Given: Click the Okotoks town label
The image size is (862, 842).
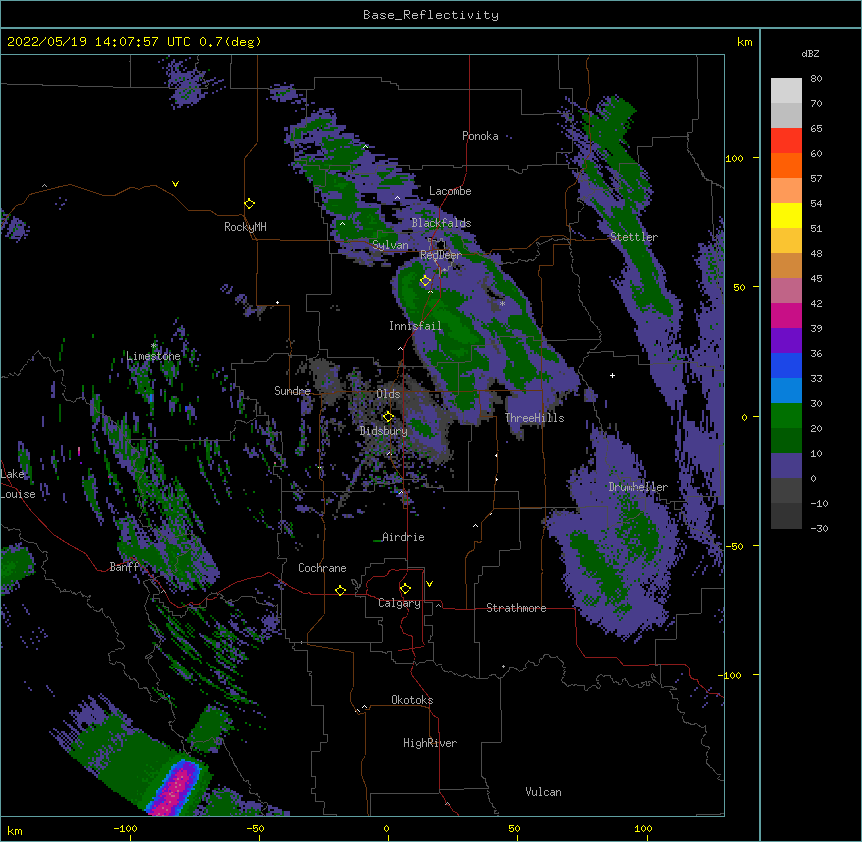Looking at the screenshot, I should pos(412,700).
